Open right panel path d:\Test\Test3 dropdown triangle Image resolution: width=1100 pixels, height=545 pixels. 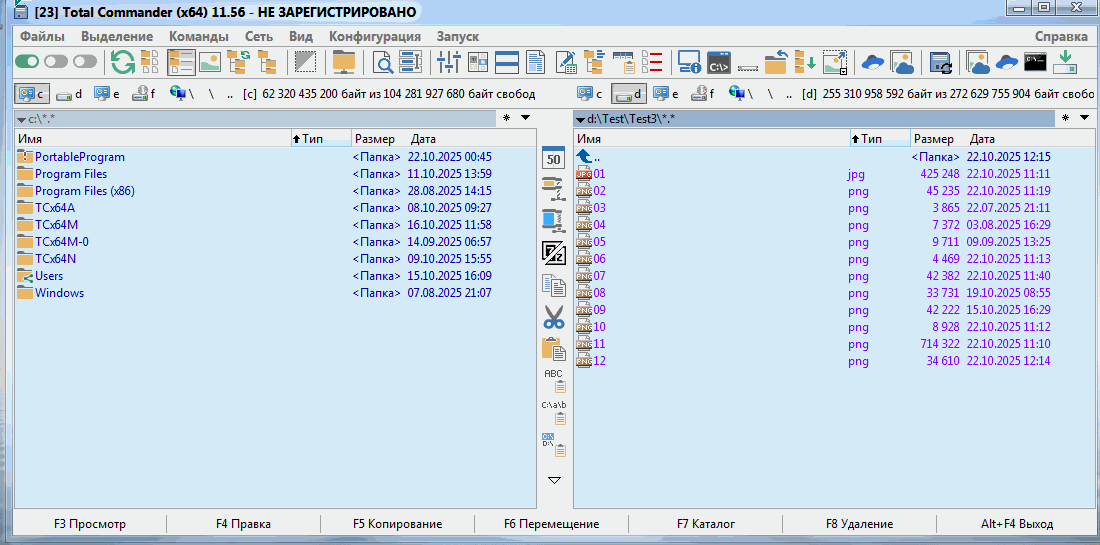pos(580,120)
